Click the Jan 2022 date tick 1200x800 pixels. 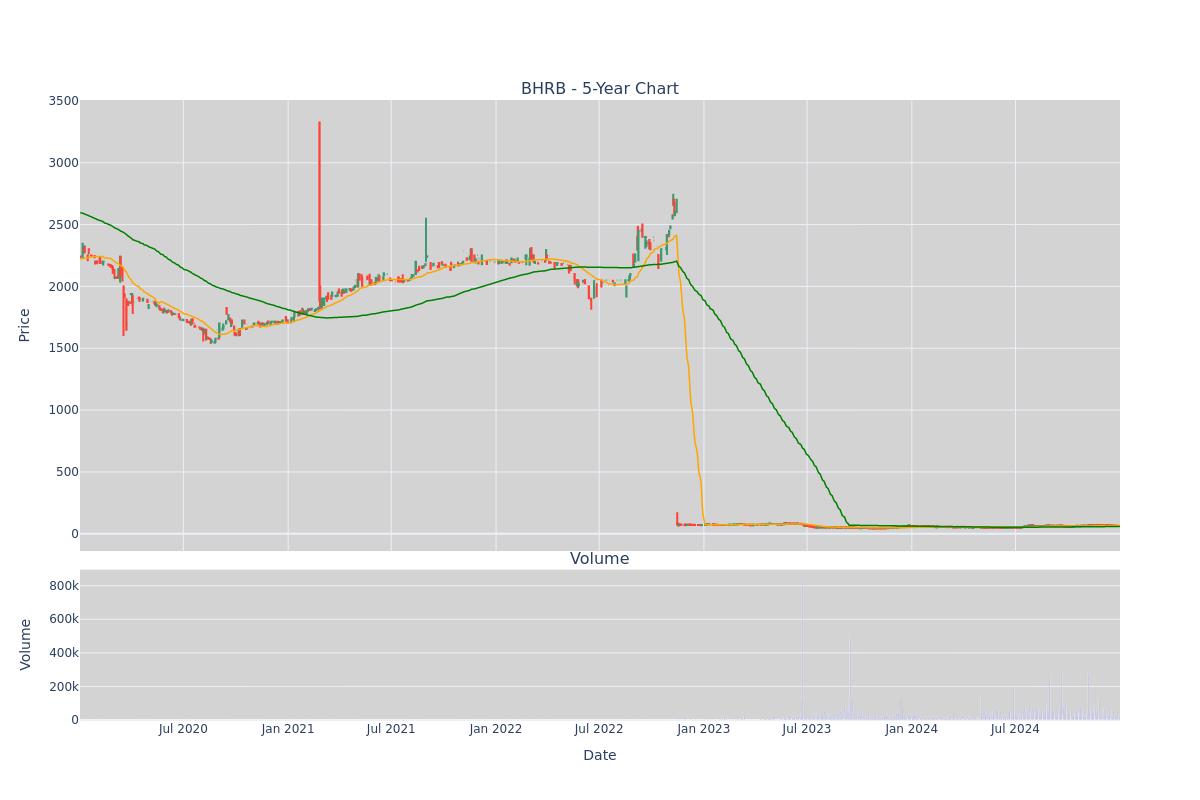[x=496, y=729]
